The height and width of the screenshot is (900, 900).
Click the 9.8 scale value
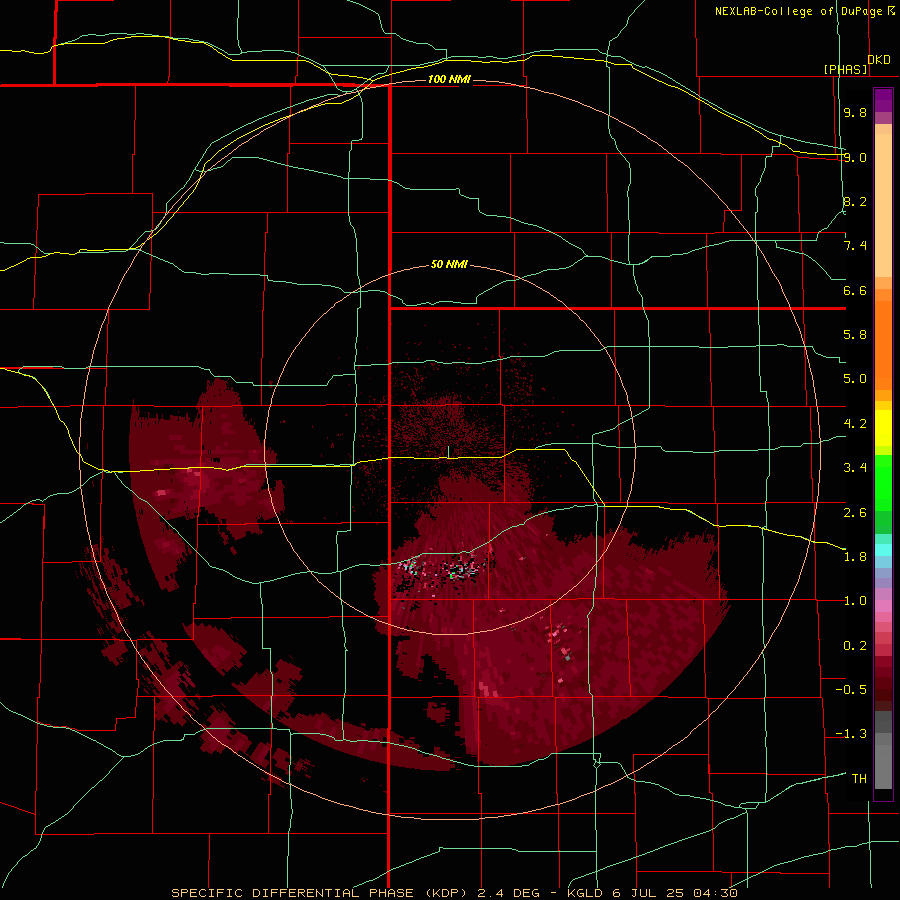coord(855,112)
